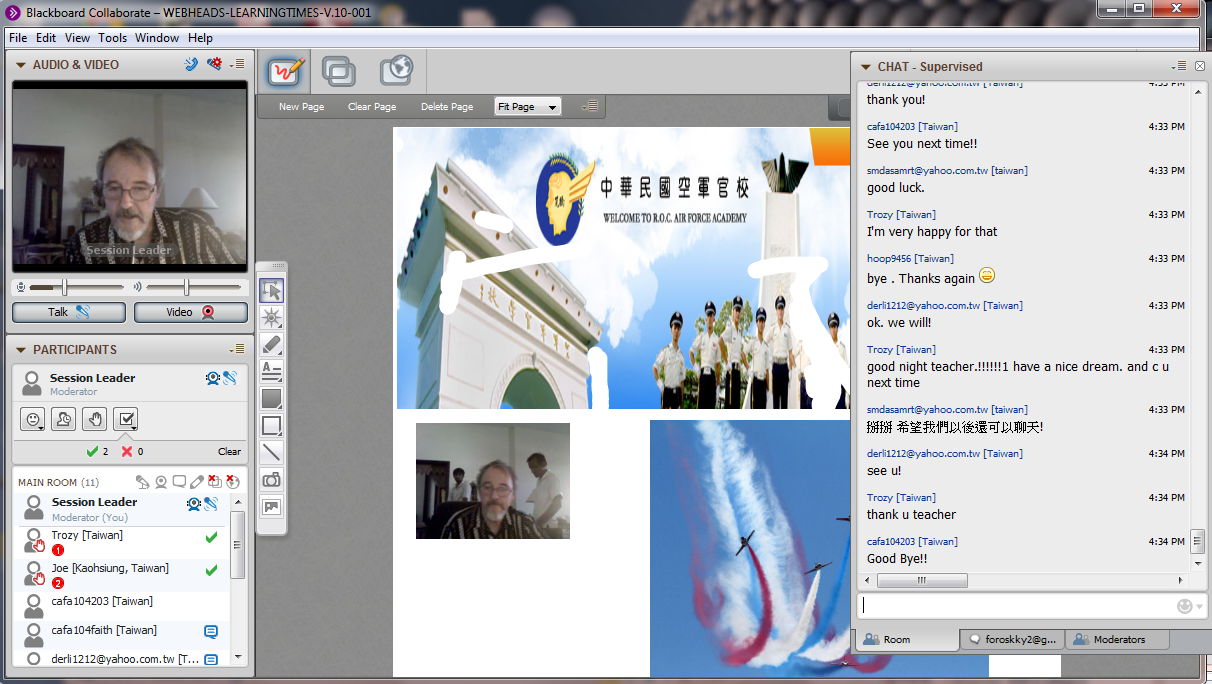Image resolution: width=1212 pixels, height=684 pixels.
Task: Collapse the Audio & Video panel
Action: click(x=20, y=65)
